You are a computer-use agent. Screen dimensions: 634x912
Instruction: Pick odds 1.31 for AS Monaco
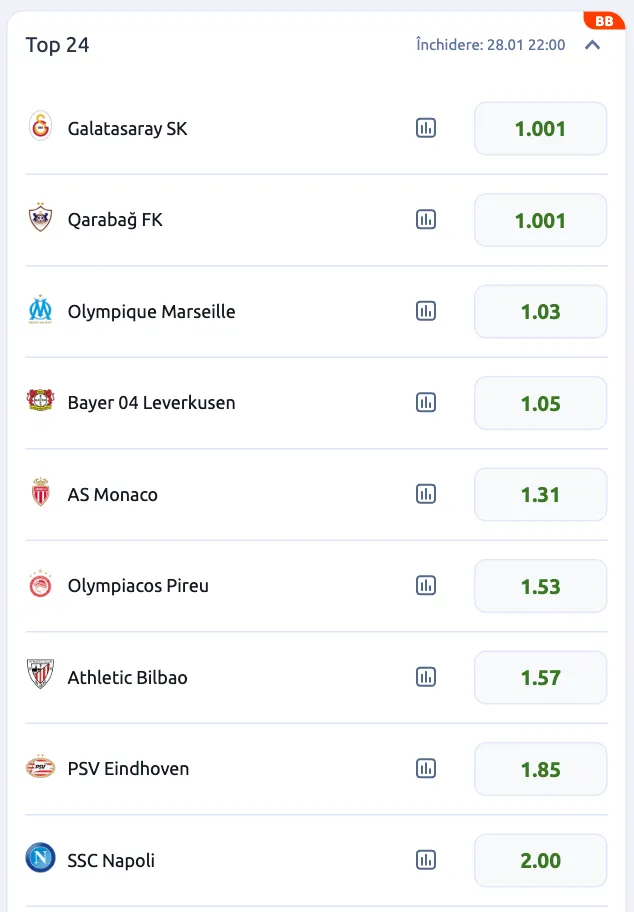click(x=540, y=494)
